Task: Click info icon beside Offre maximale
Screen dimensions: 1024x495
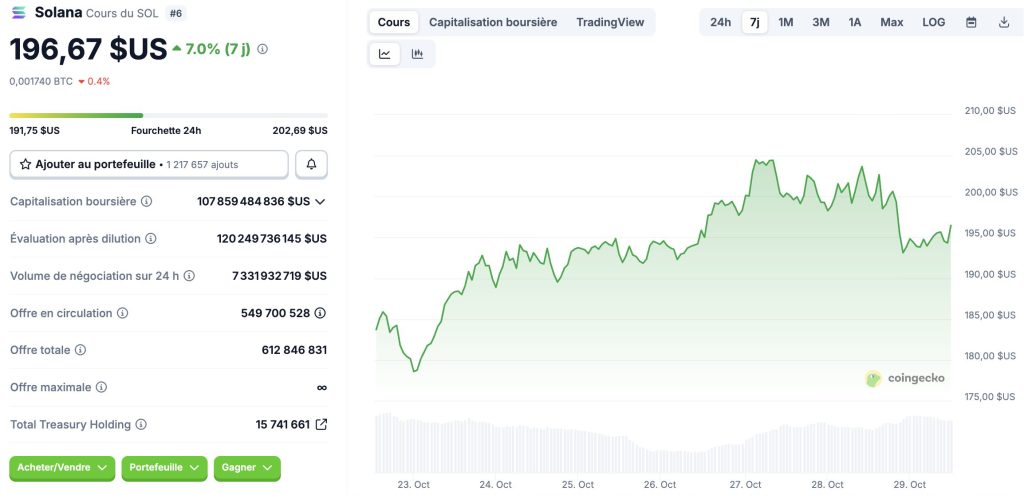Action: point(101,387)
